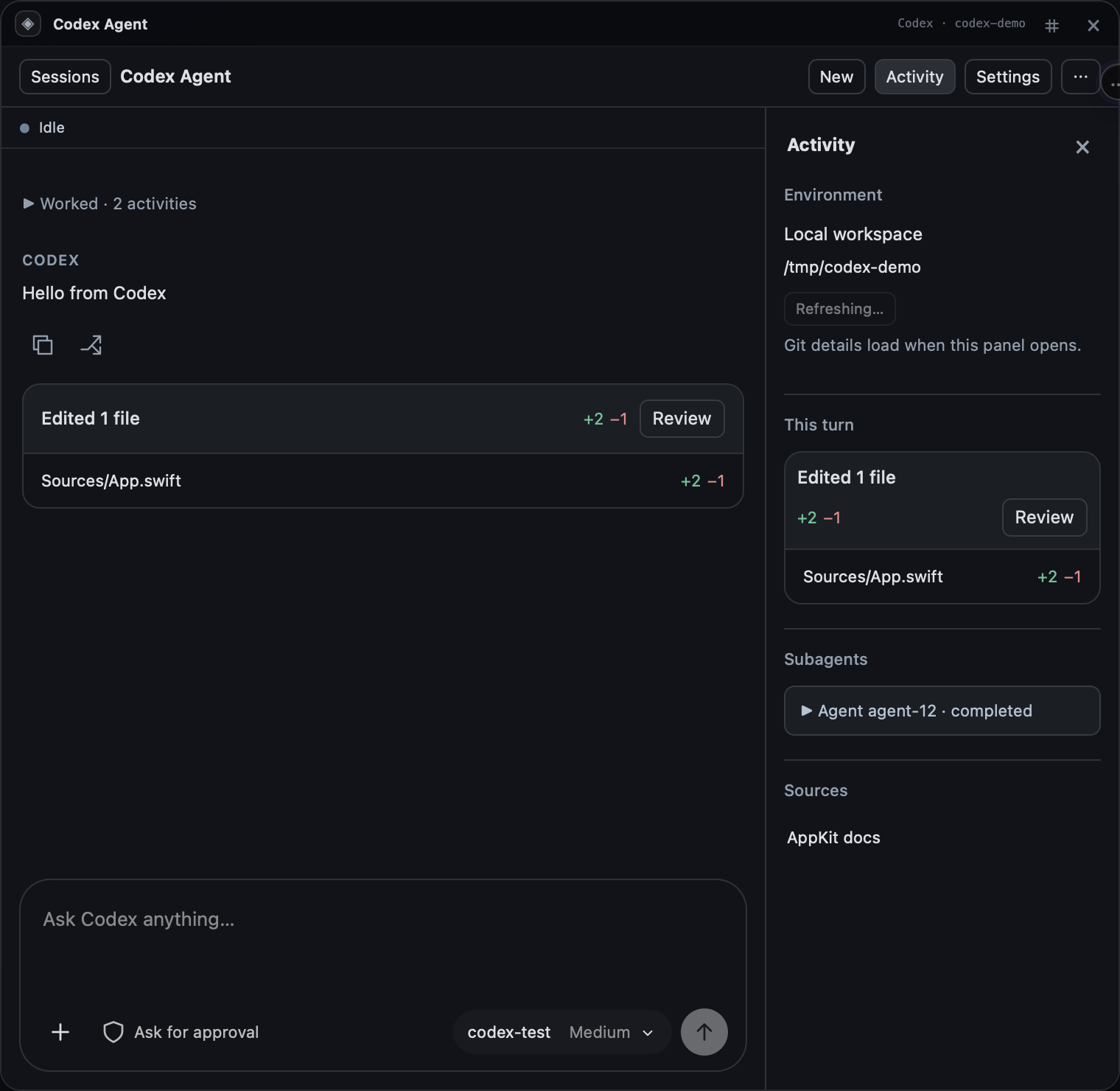This screenshot has height=1091, width=1120.
Task: Review changes in the This turn panel
Action: [1044, 517]
